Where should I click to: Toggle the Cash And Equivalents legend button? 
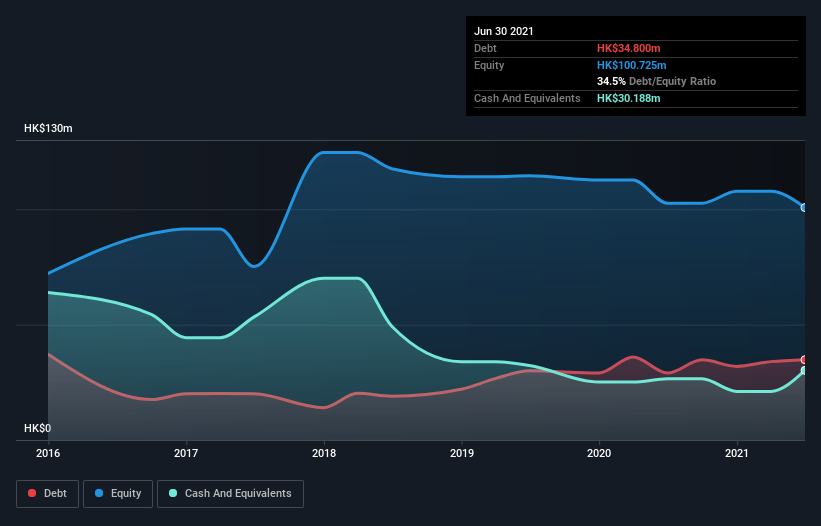(230, 494)
